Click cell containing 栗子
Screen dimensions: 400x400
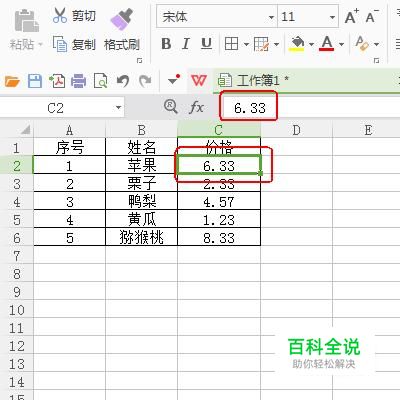click(x=141, y=183)
